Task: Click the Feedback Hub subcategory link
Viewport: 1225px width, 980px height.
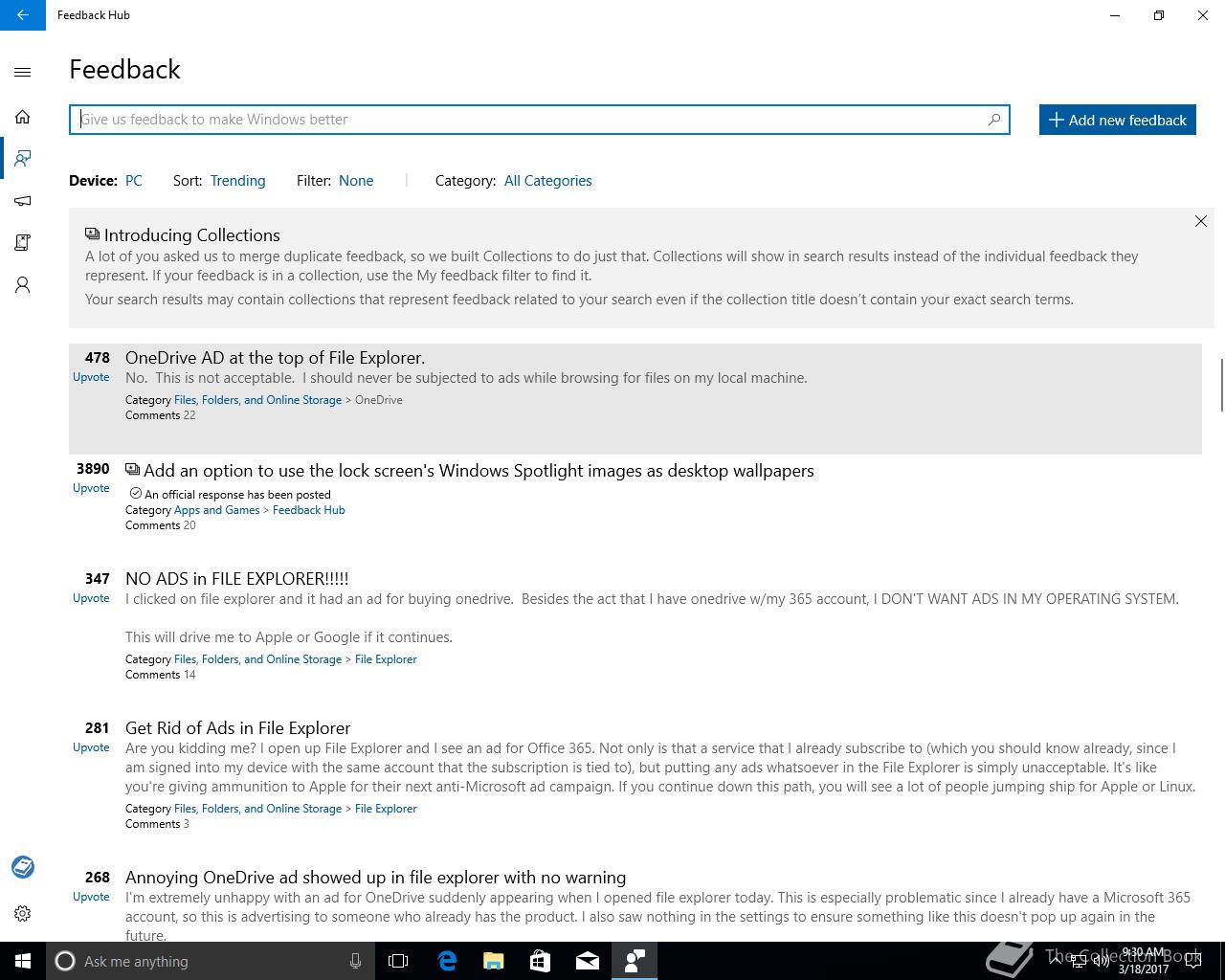Action: (308, 510)
